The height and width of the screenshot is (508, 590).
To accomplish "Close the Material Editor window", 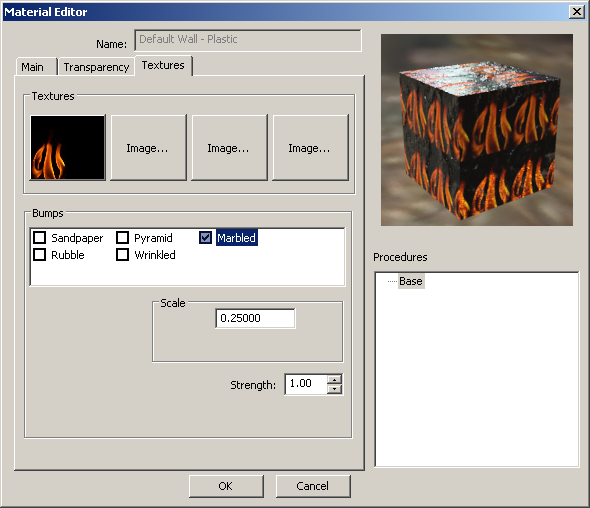I will click(x=577, y=12).
